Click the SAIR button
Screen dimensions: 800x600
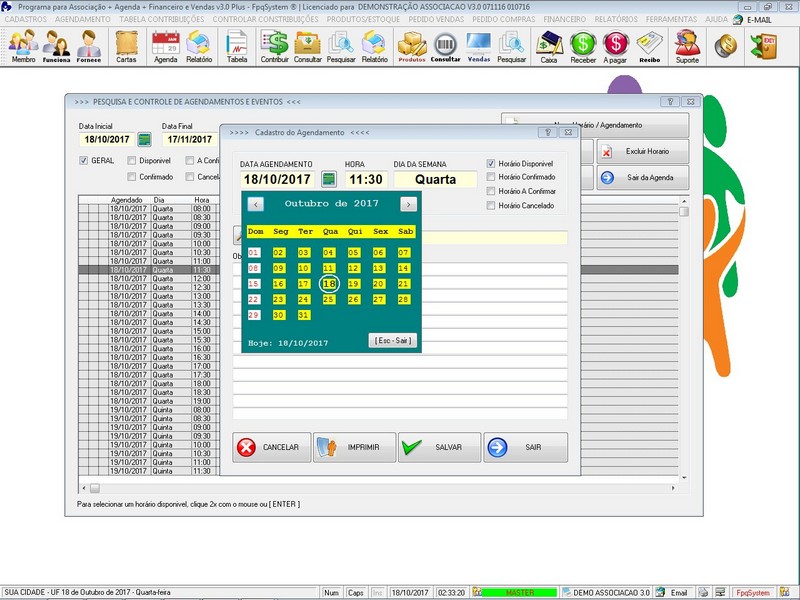526,447
